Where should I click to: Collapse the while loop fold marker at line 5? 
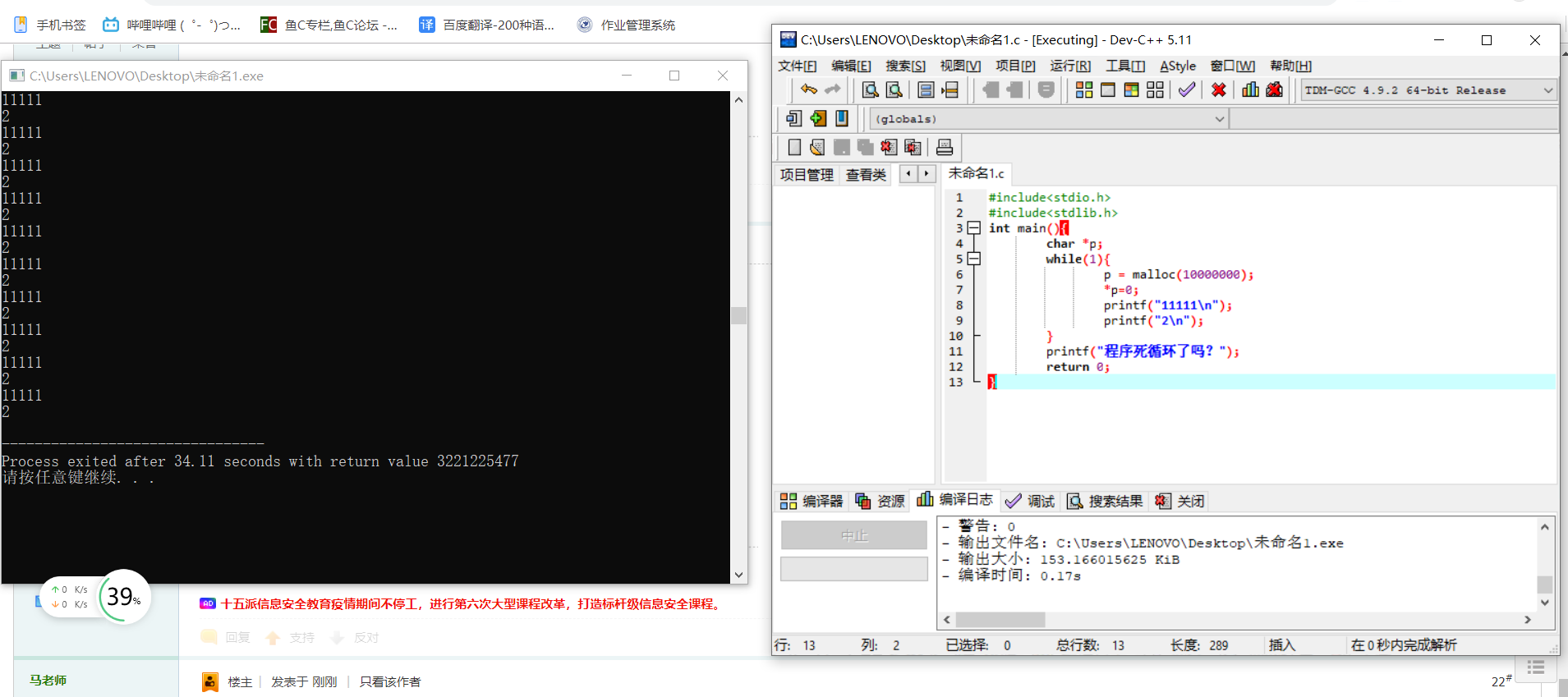[974, 259]
